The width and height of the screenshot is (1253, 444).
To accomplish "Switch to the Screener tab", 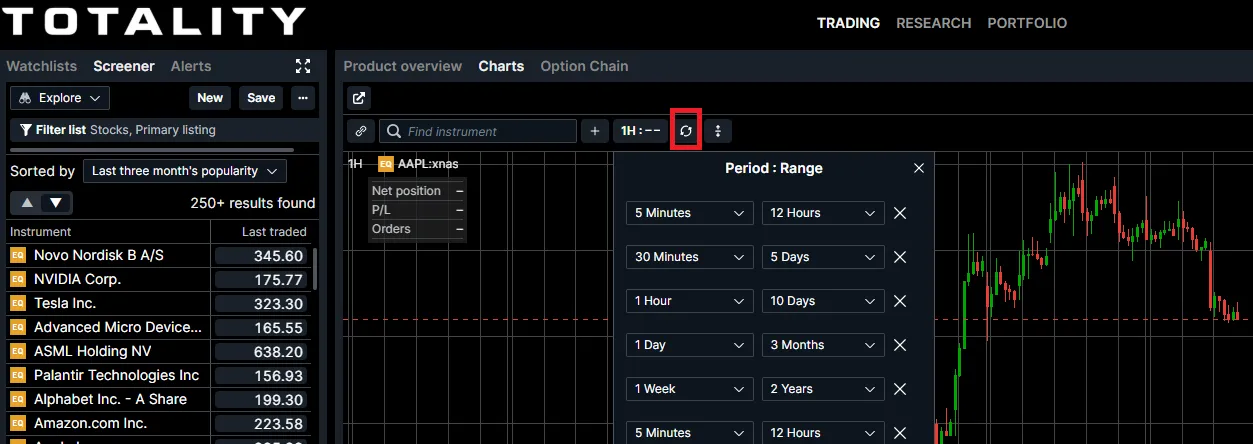I will coord(124,66).
